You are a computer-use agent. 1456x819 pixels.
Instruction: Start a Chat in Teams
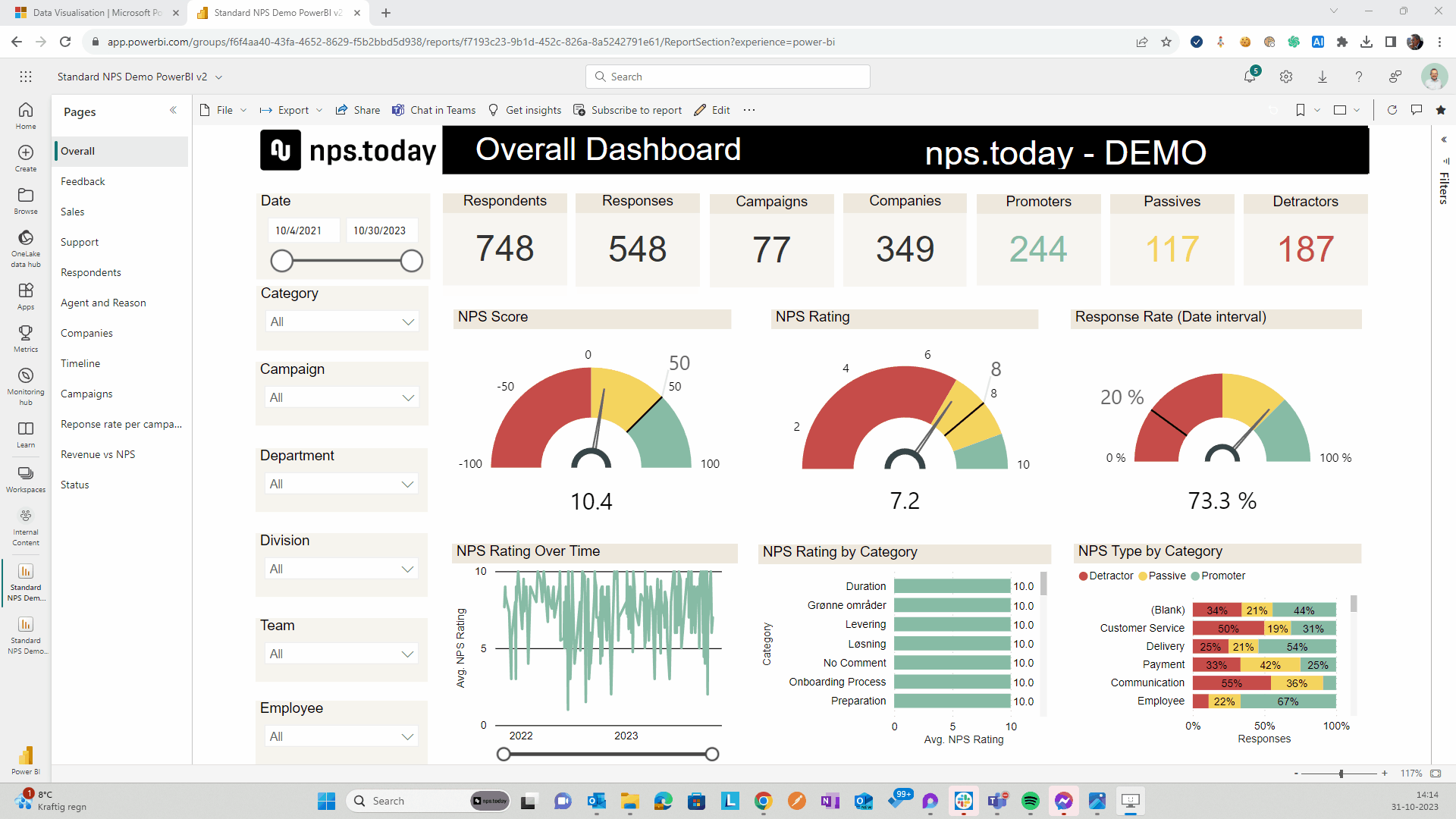point(434,110)
